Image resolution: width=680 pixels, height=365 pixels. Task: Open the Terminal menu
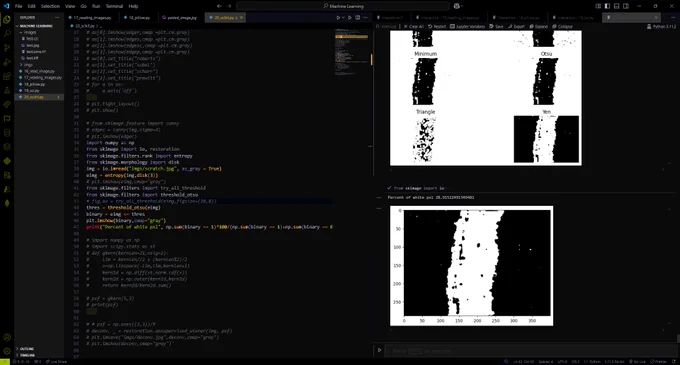(114, 6)
